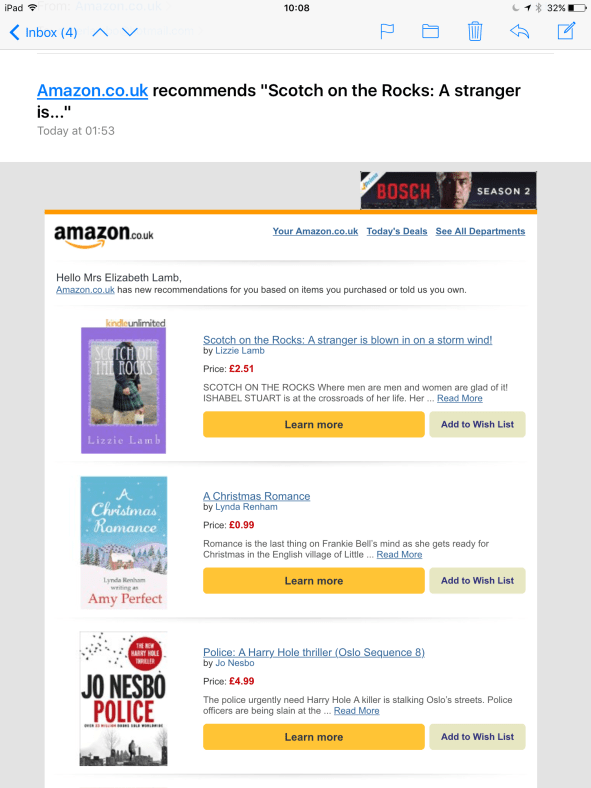This screenshot has height=788, width=591.
Task: Open Today's Deals link
Action: pos(397,231)
